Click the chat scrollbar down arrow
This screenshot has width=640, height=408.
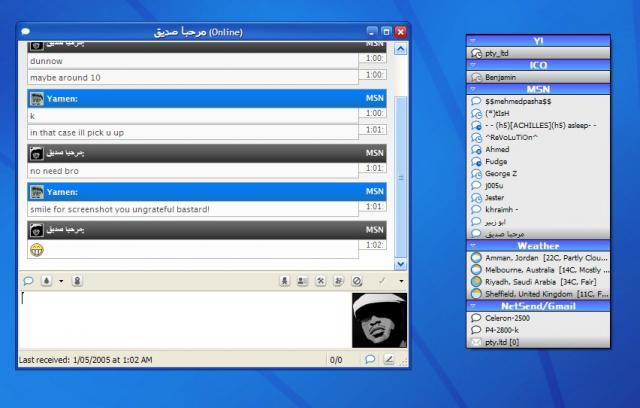pos(400,264)
